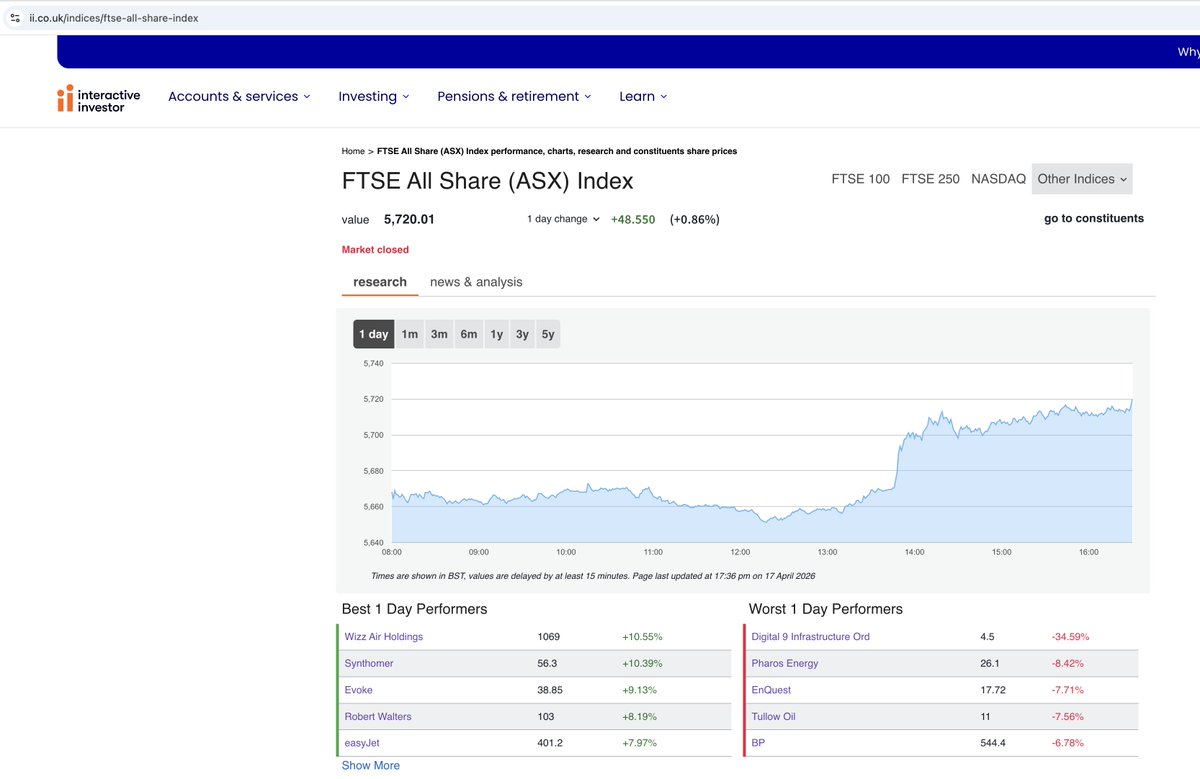1200x779 pixels.
Task: Open Wizz Air Holdings stock page
Action: point(384,636)
